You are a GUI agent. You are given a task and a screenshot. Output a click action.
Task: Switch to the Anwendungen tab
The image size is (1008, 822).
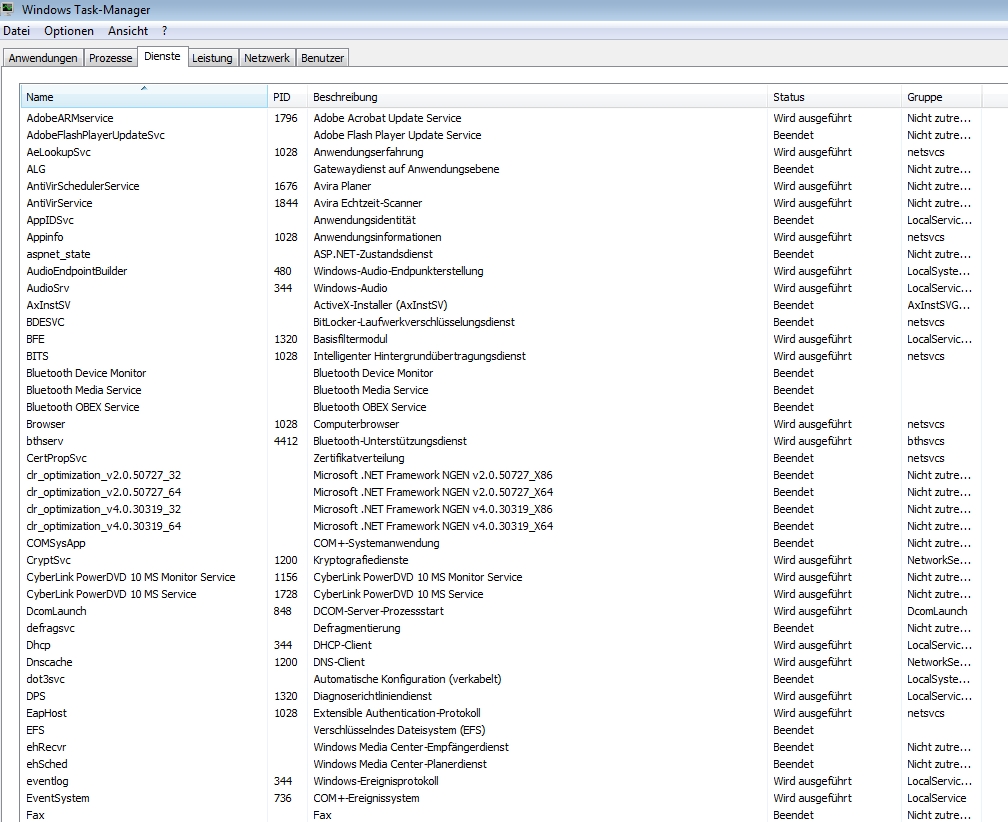click(43, 58)
